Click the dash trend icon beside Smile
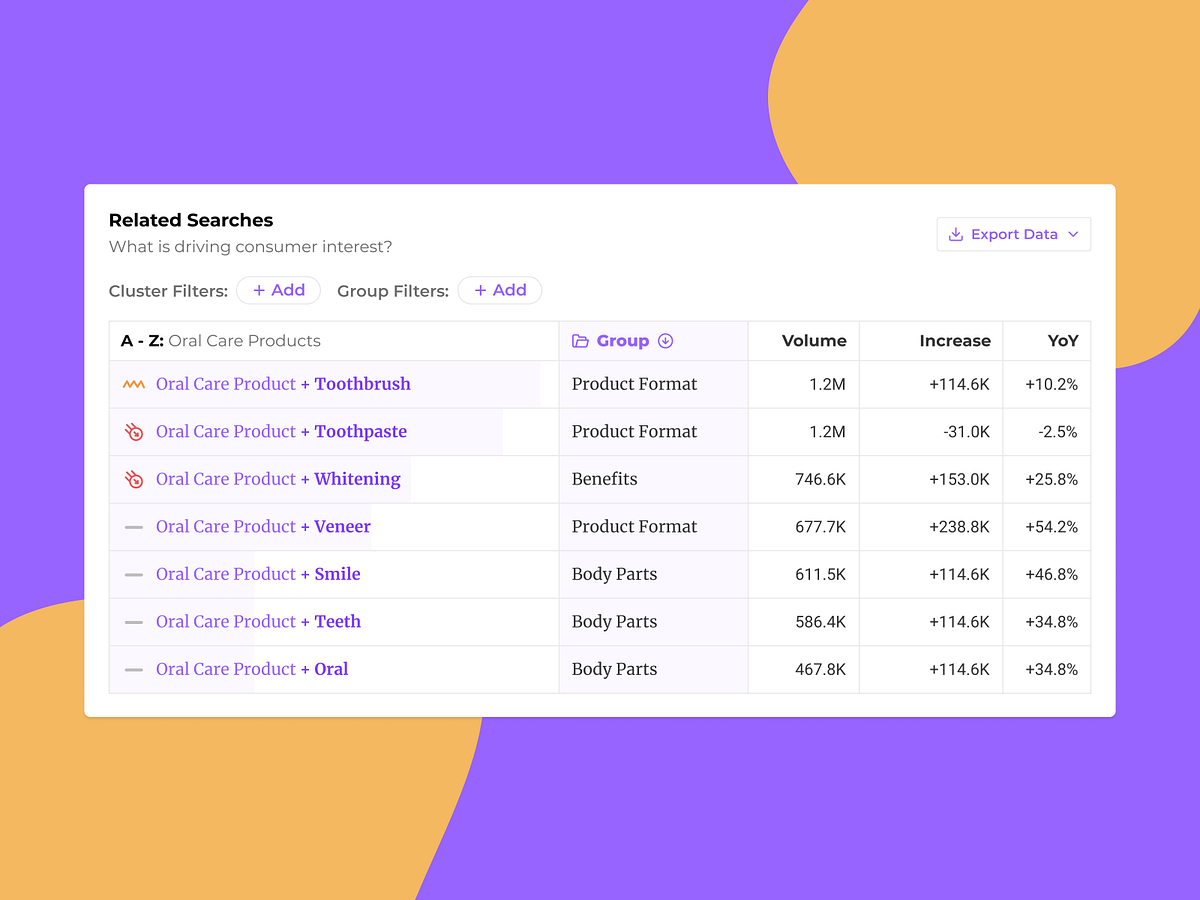Viewport: 1200px width, 900px height. [134, 574]
